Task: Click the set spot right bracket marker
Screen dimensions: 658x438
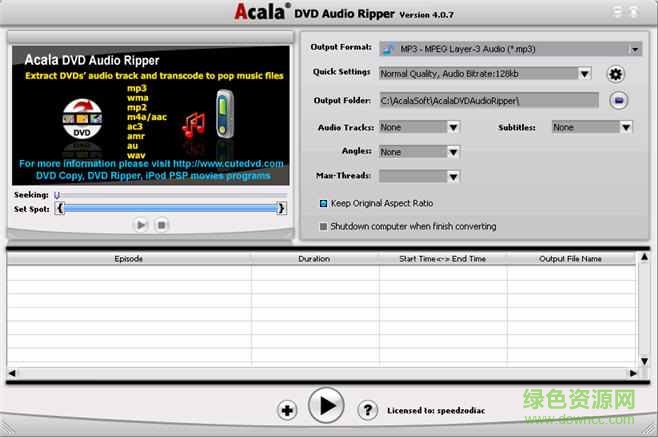Action: click(x=282, y=208)
